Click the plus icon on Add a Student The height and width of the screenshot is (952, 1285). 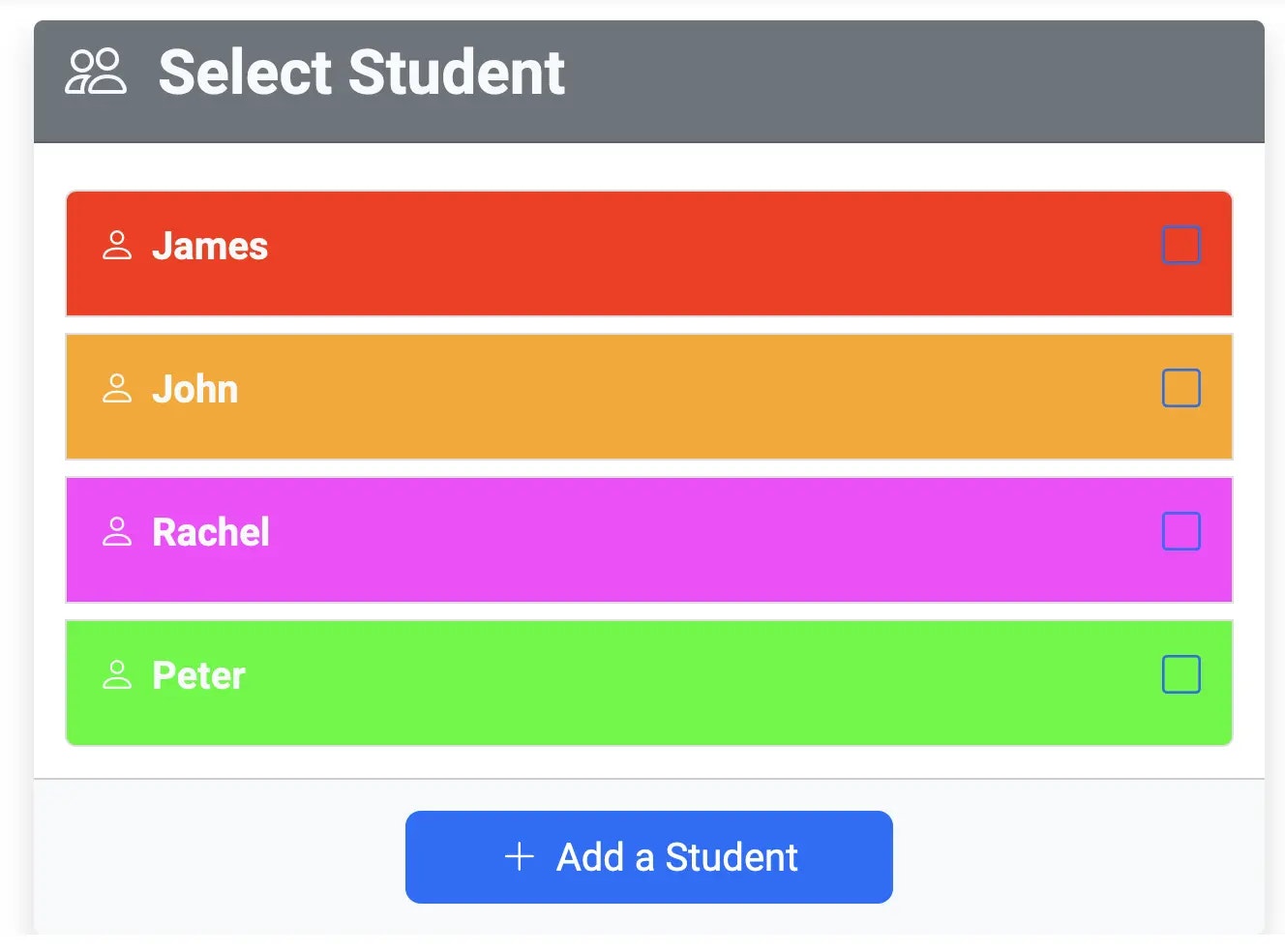pyautogui.click(x=520, y=857)
